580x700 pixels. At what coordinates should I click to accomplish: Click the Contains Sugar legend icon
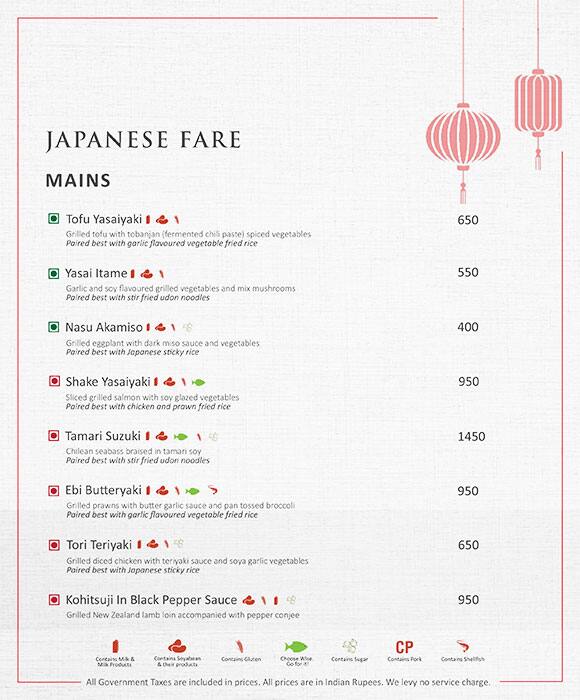tap(350, 646)
